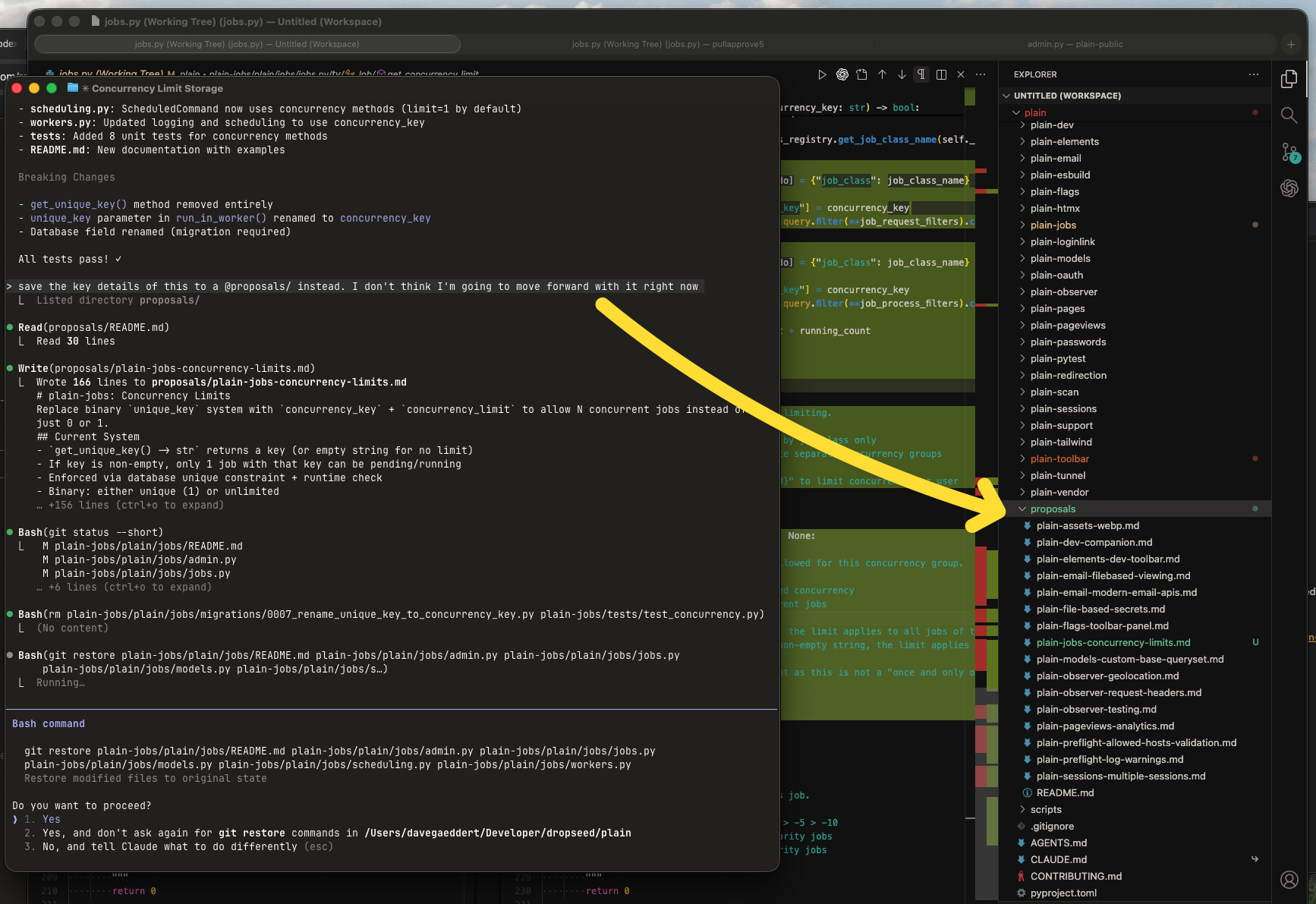Viewport: 1316px width, 904px height.
Task: Open the ChatGPT/Codex icon in editor toolbar
Action: (x=842, y=74)
